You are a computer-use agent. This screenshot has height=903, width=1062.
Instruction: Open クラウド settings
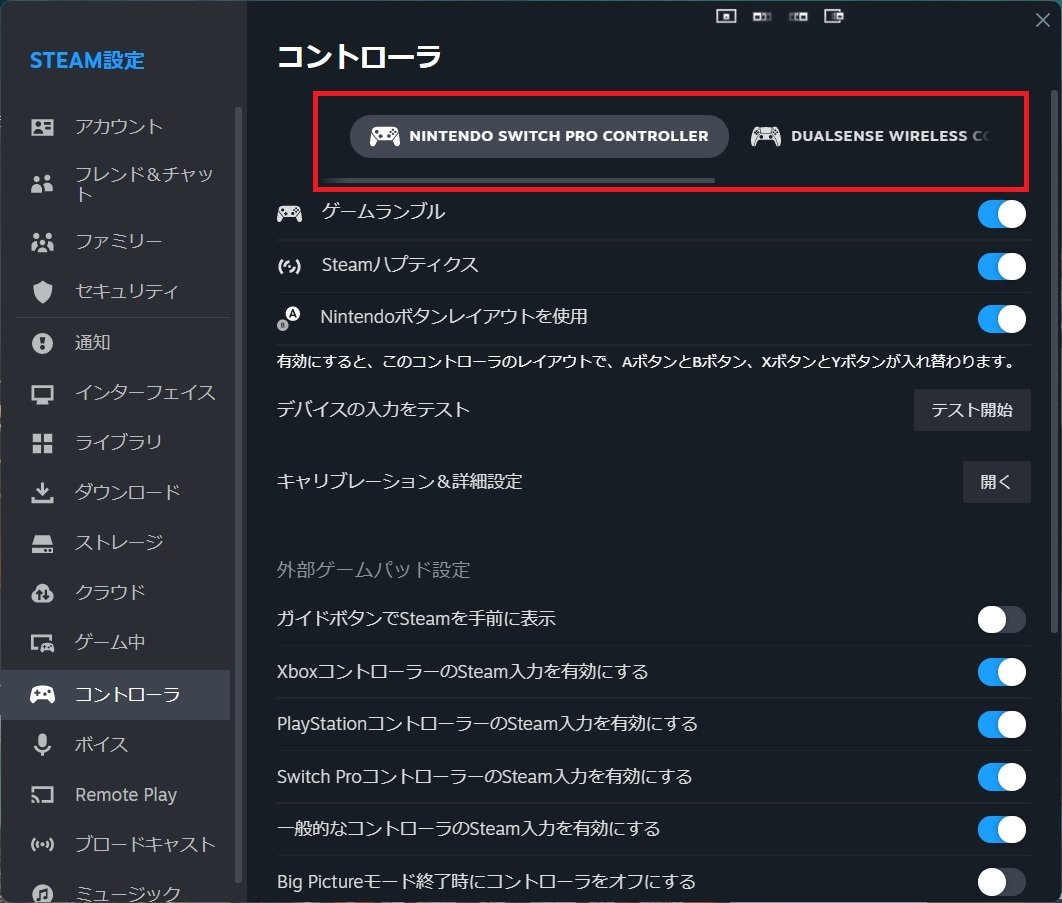[116, 593]
